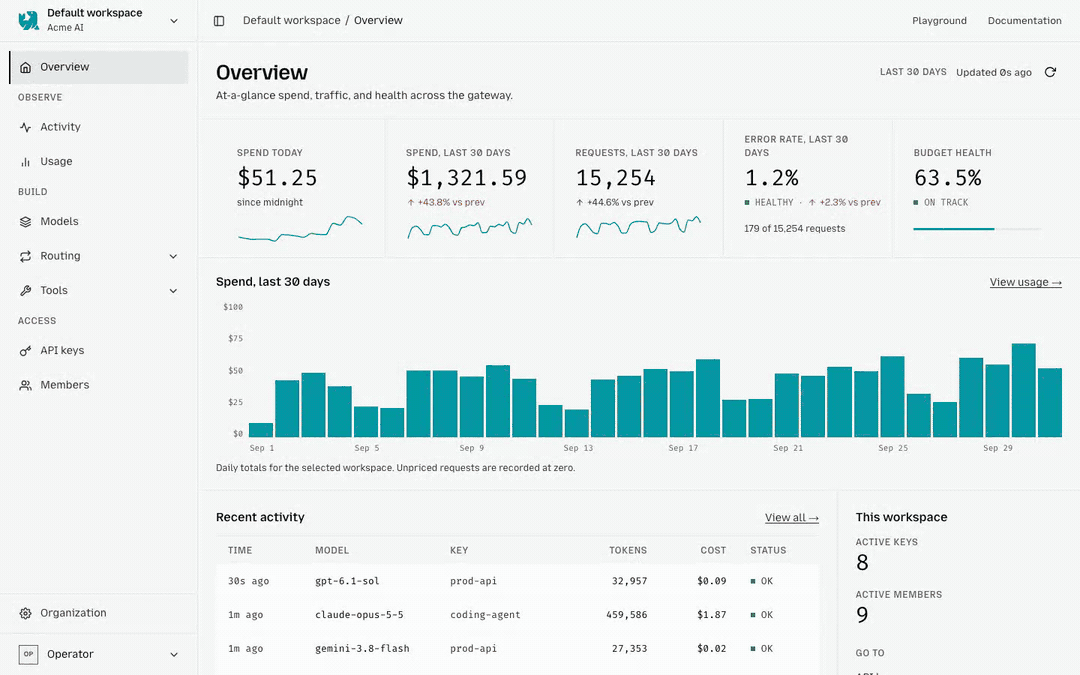
Task: Open the API keys page
Action: pyautogui.click(x=98, y=351)
